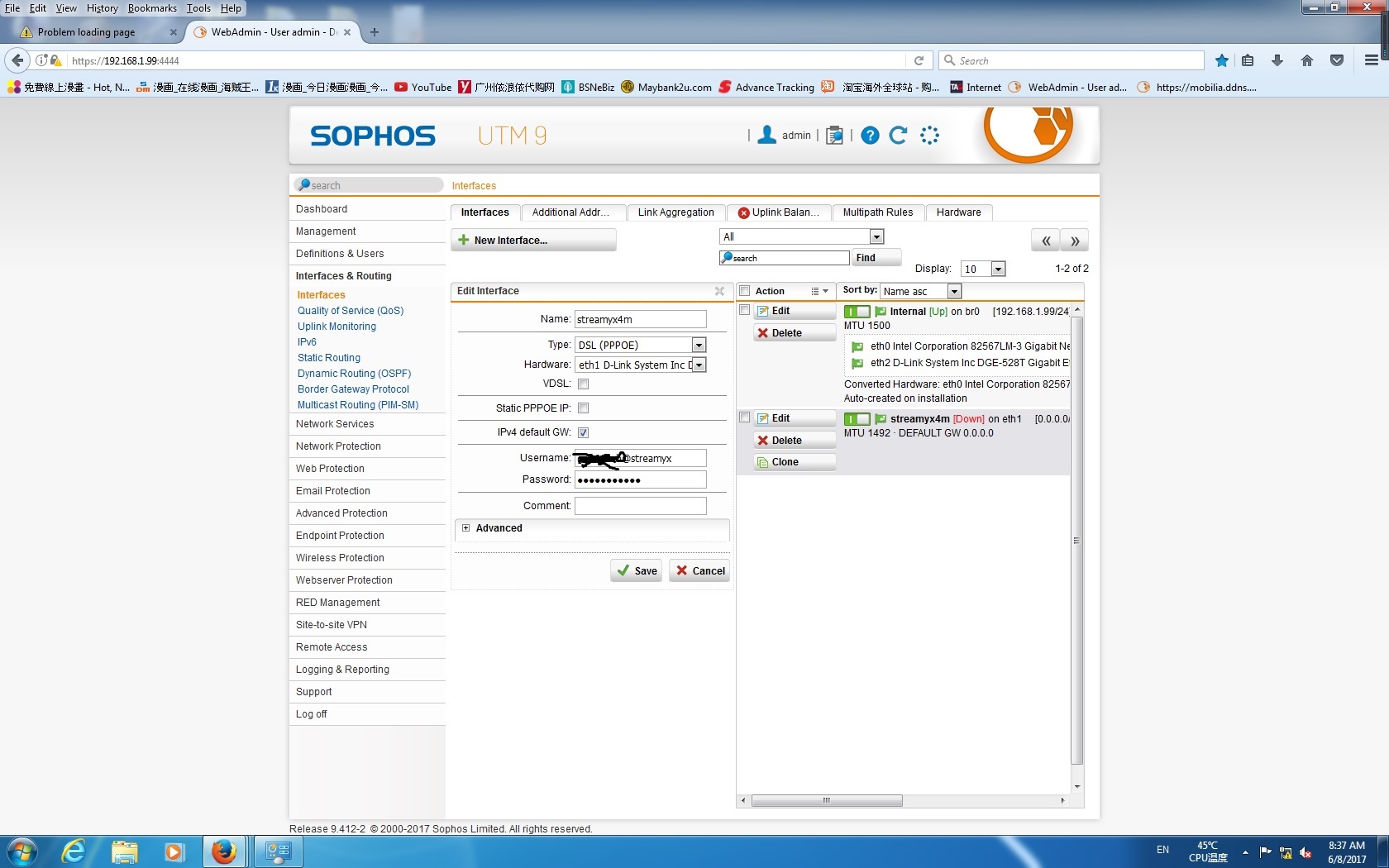Switch to Hardware tab
The width and height of the screenshot is (1389, 868).
pyautogui.click(x=959, y=212)
